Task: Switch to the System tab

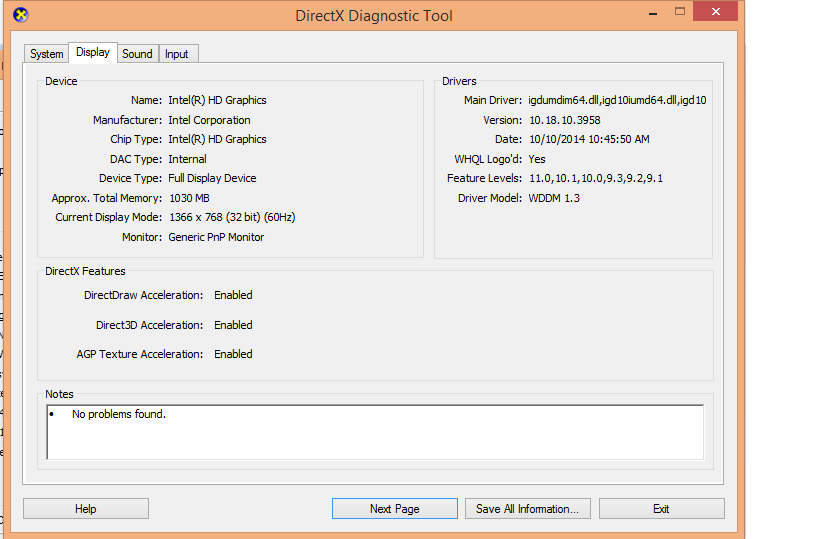Action: (x=46, y=54)
